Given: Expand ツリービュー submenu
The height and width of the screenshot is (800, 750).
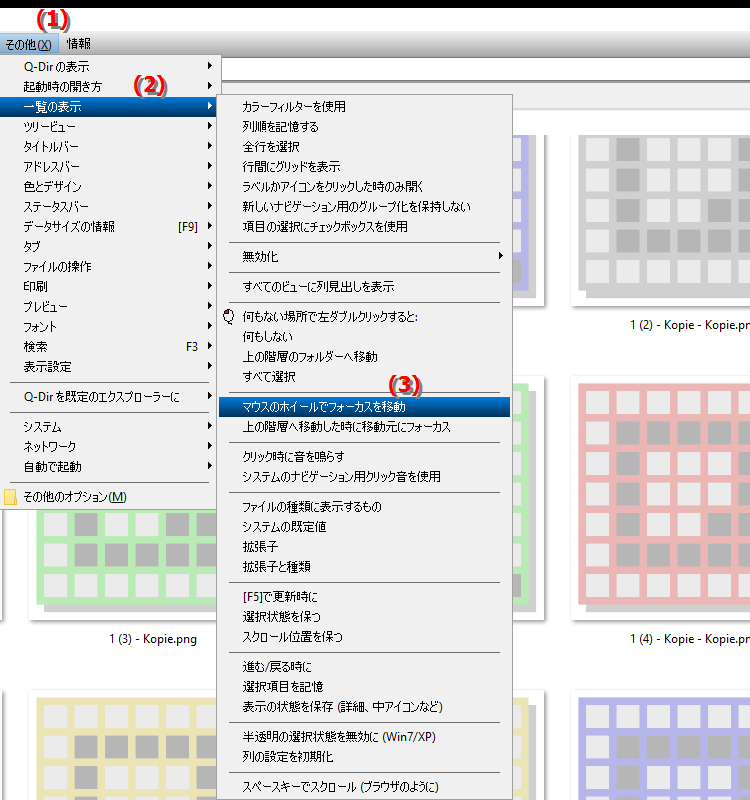Looking at the screenshot, I should click(x=110, y=127).
